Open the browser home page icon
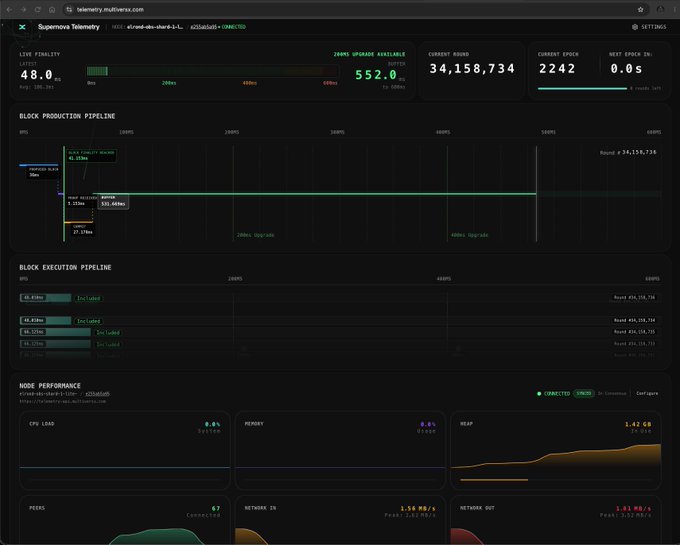 click(52, 10)
